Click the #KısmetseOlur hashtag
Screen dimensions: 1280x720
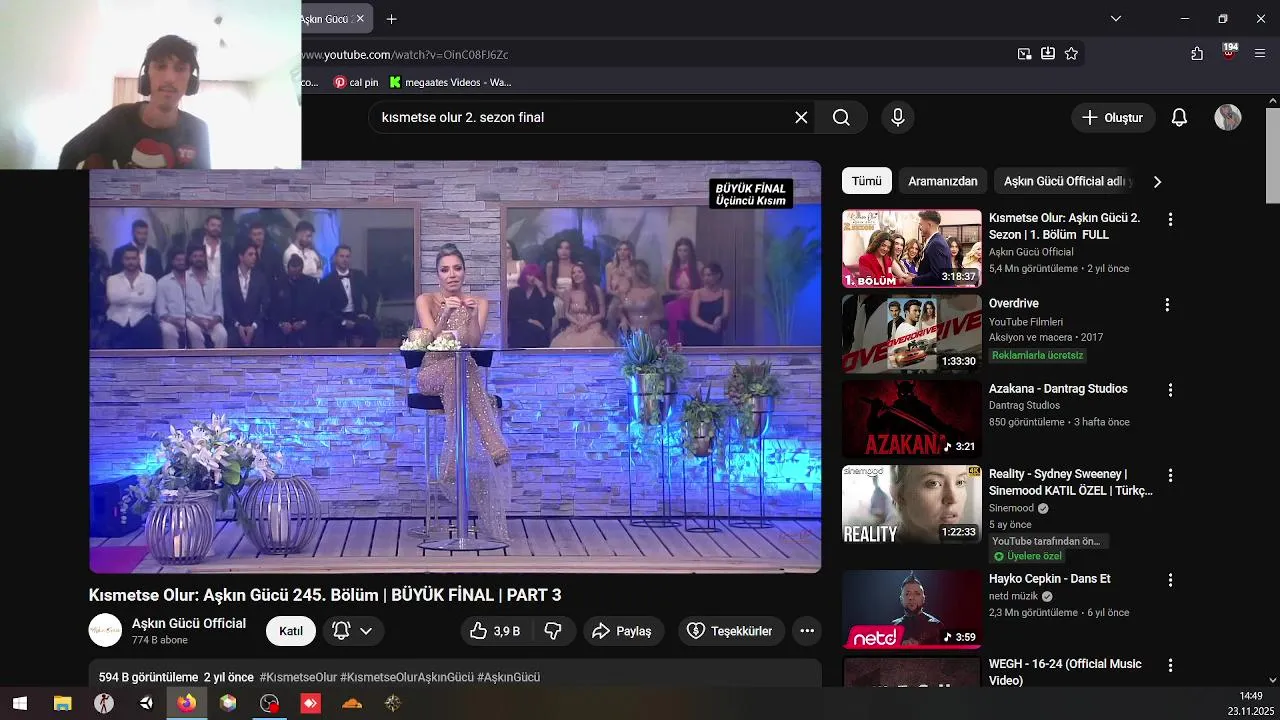tap(298, 677)
